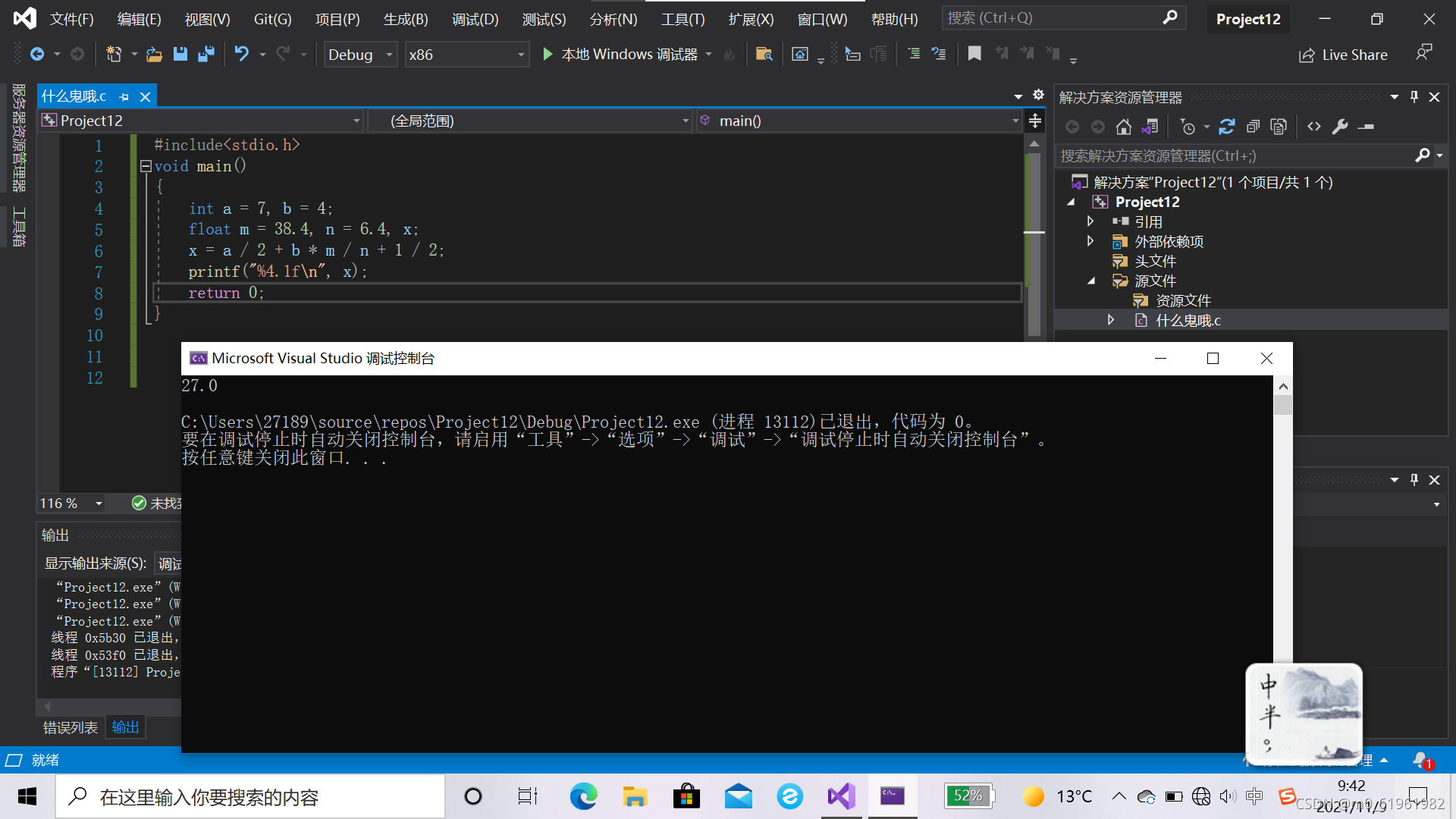Open the 调试(D) menu
The width and height of the screenshot is (1456, 819).
click(x=475, y=19)
